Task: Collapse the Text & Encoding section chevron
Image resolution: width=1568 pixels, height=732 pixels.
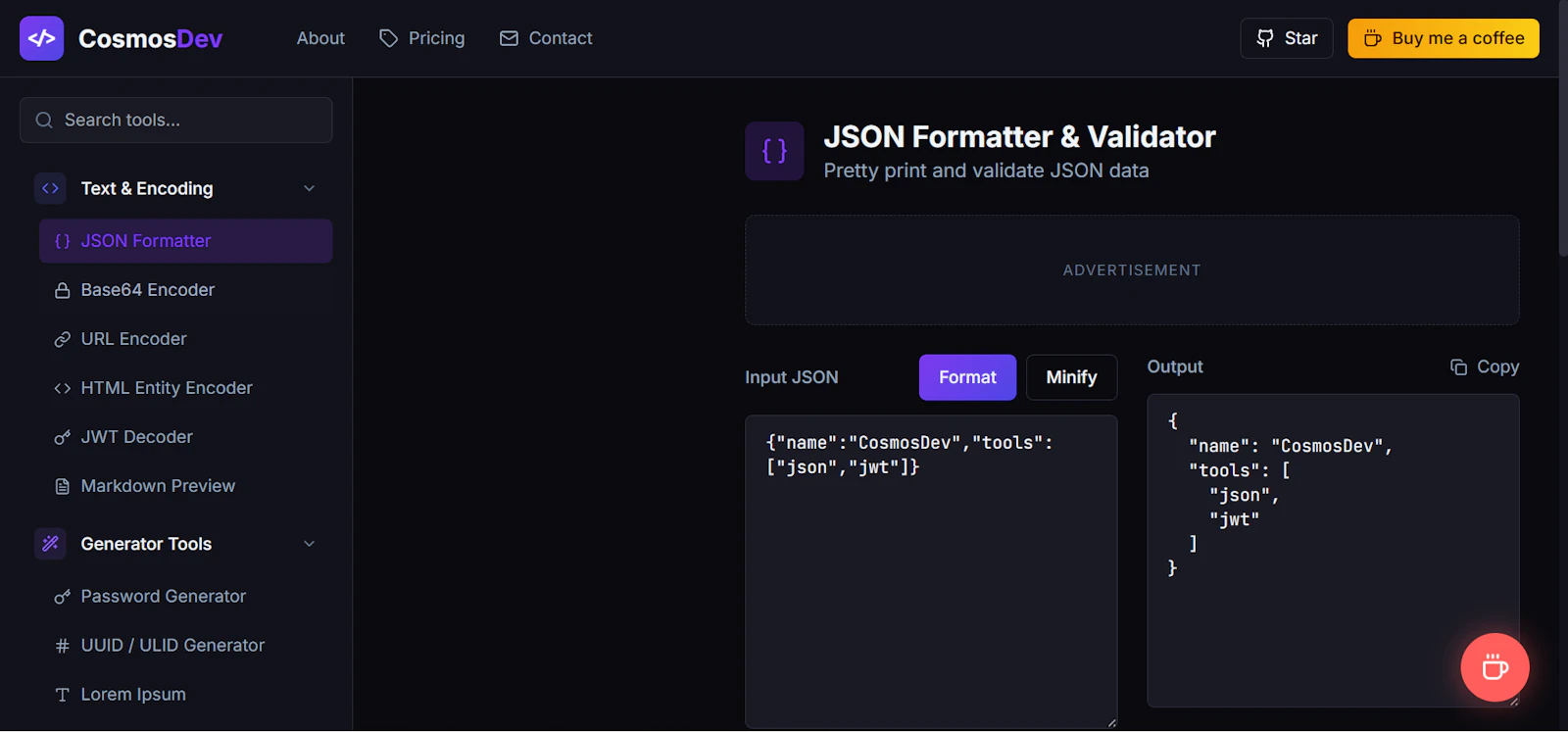Action: (309, 188)
